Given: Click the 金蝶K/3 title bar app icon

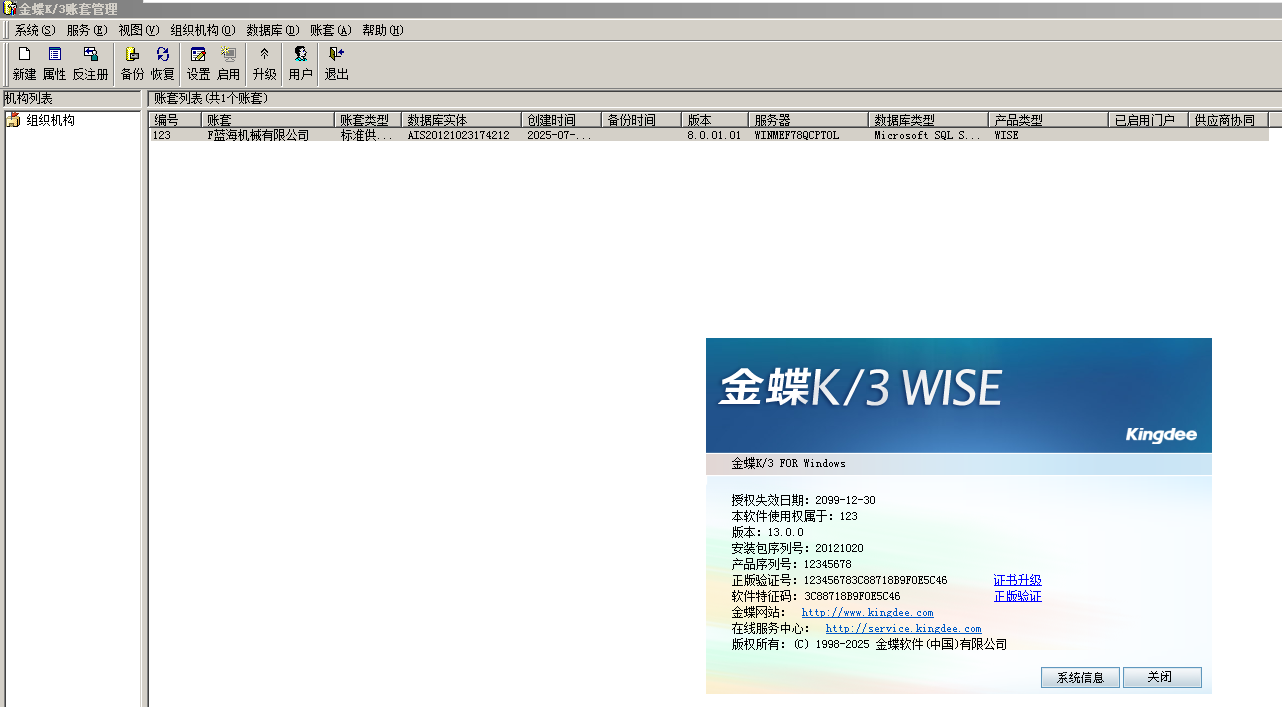Looking at the screenshot, I should click(9, 9).
